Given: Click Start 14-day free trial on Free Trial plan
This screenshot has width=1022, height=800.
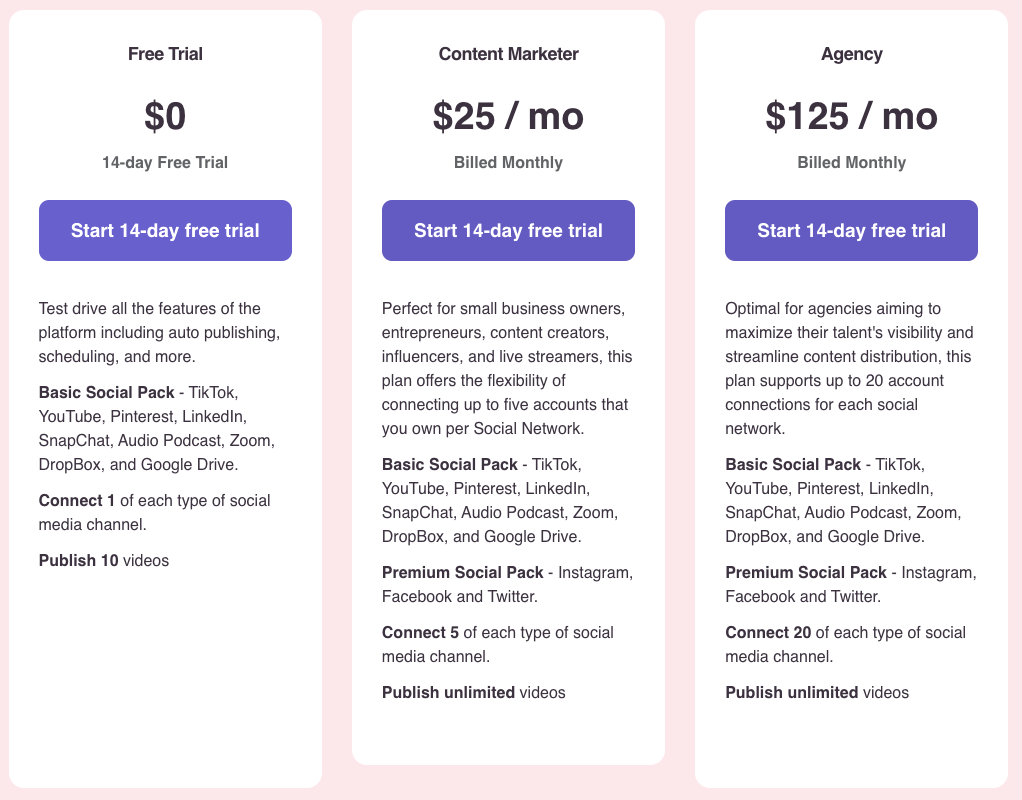Looking at the screenshot, I should [165, 230].
